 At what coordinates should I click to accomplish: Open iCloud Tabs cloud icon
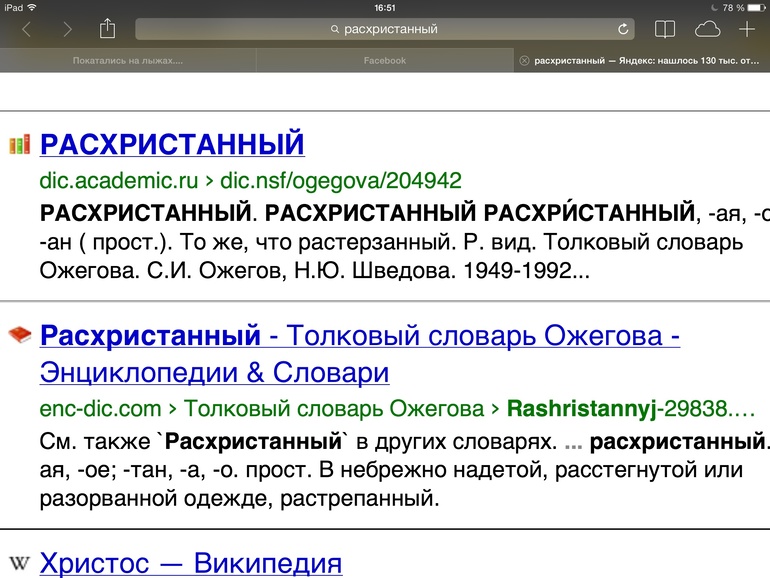pyautogui.click(x=707, y=29)
